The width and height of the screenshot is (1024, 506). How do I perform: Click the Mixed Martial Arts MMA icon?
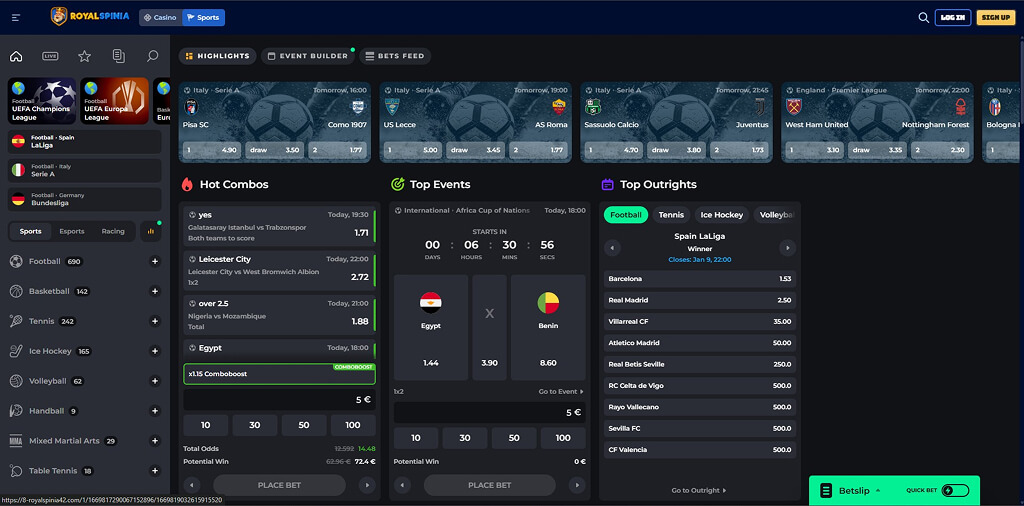click(16, 441)
